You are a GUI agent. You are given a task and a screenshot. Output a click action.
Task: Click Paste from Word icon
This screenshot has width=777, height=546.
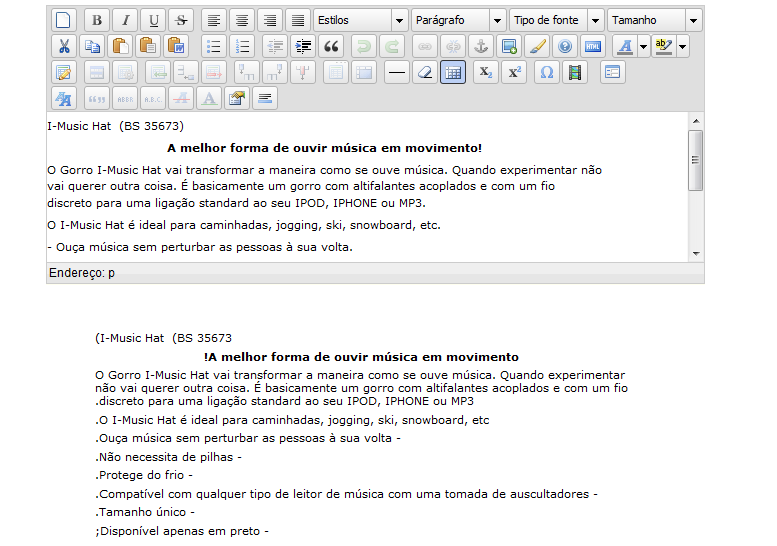tap(176, 47)
